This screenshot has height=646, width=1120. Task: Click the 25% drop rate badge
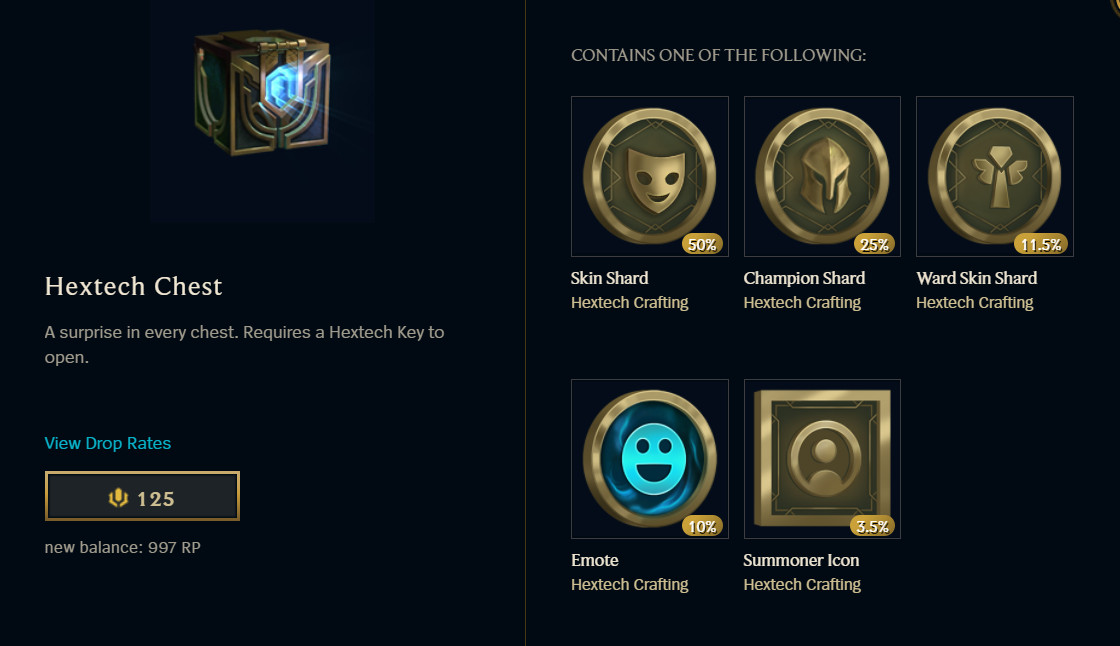point(874,244)
